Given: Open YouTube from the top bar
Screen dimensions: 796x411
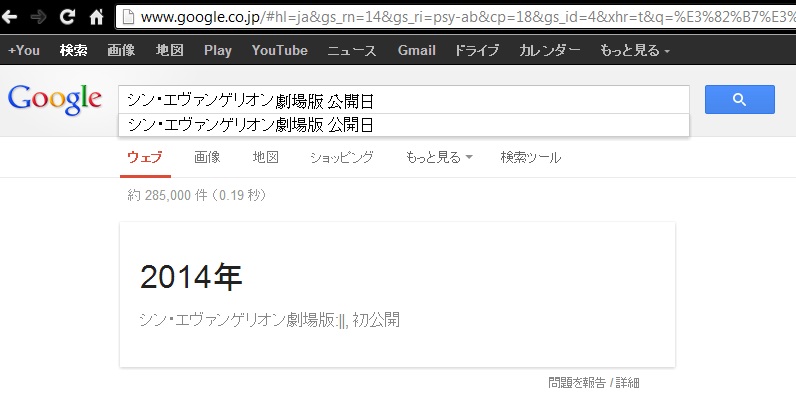Looking at the screenshot, I should (280, 50).
